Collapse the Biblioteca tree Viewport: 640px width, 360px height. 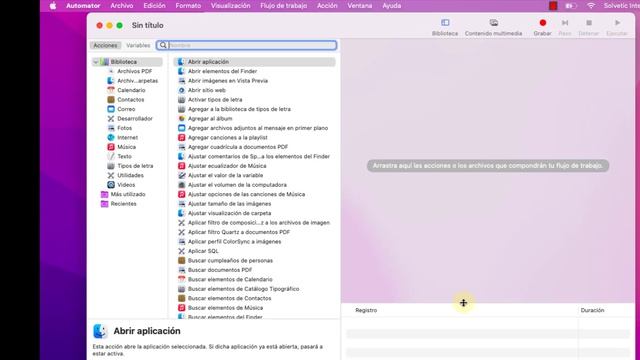96,62
